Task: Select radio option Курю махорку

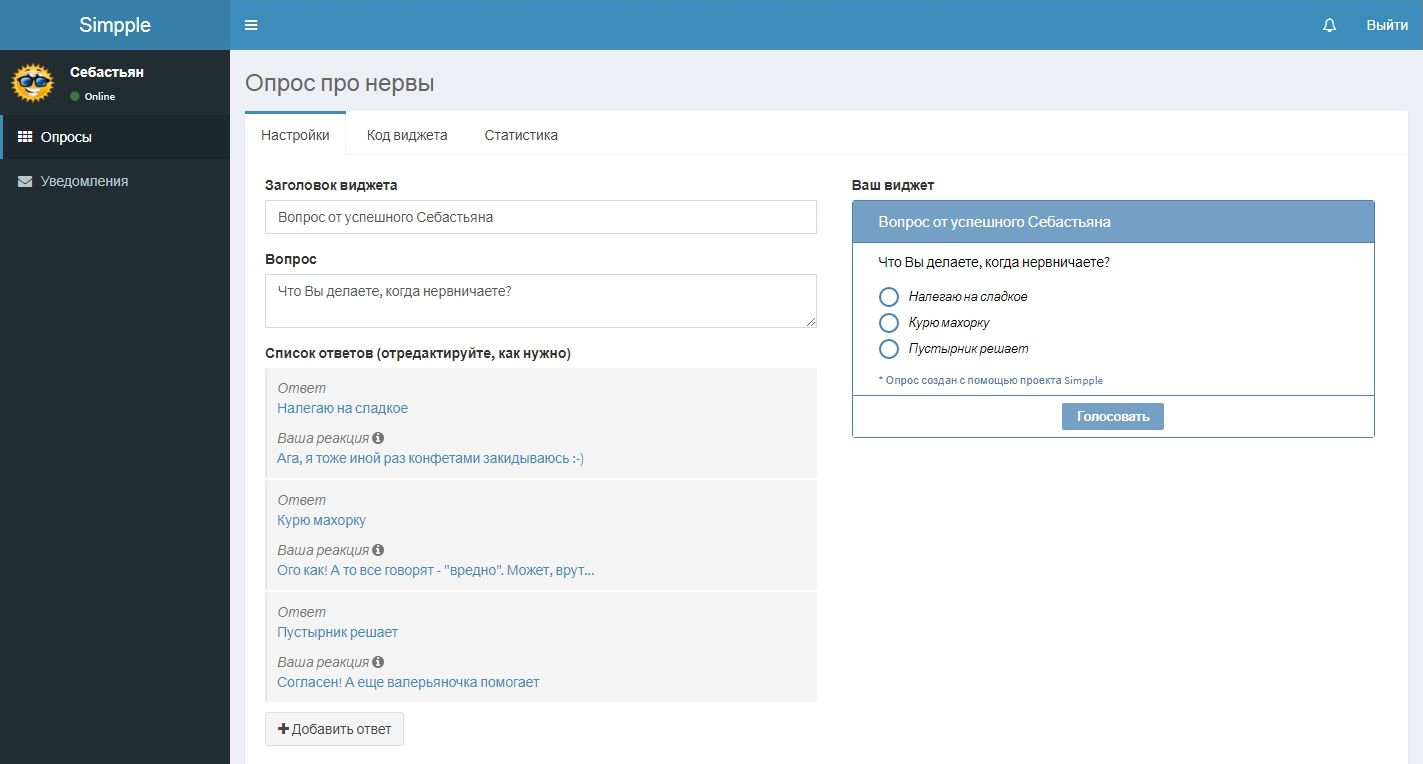Action: pos(888,323)
